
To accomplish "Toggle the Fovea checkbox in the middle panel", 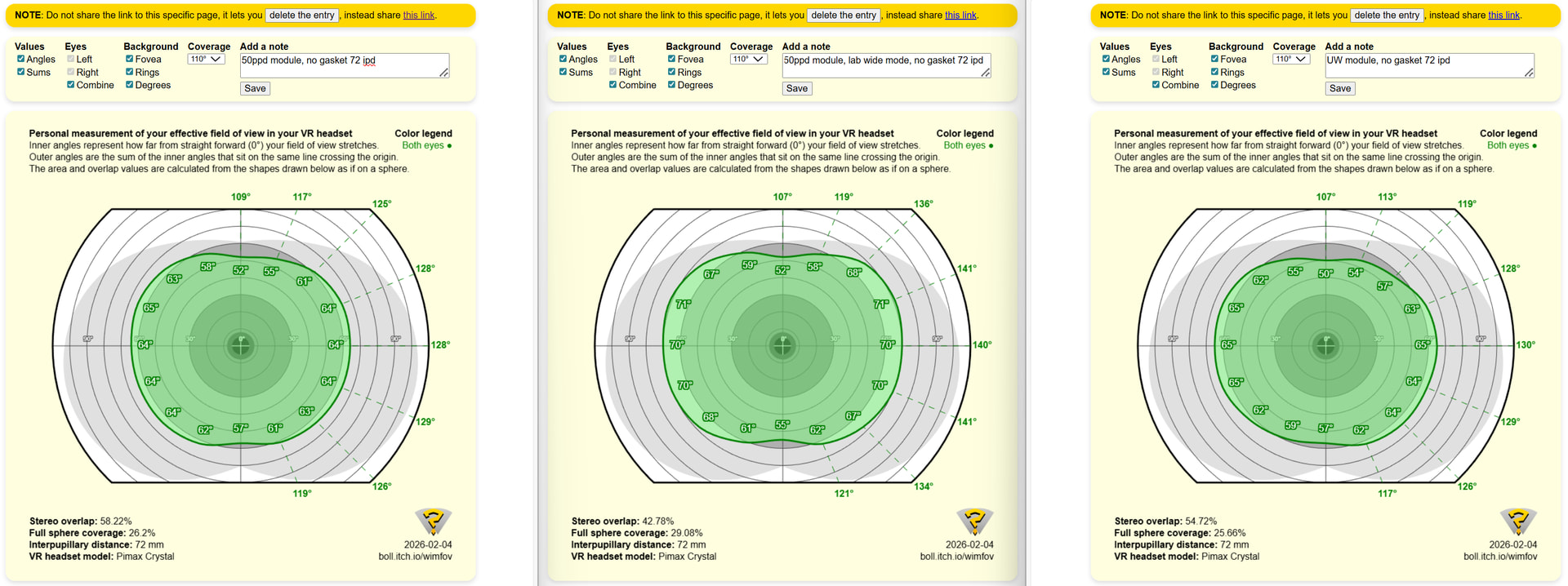I will (671, 59).
